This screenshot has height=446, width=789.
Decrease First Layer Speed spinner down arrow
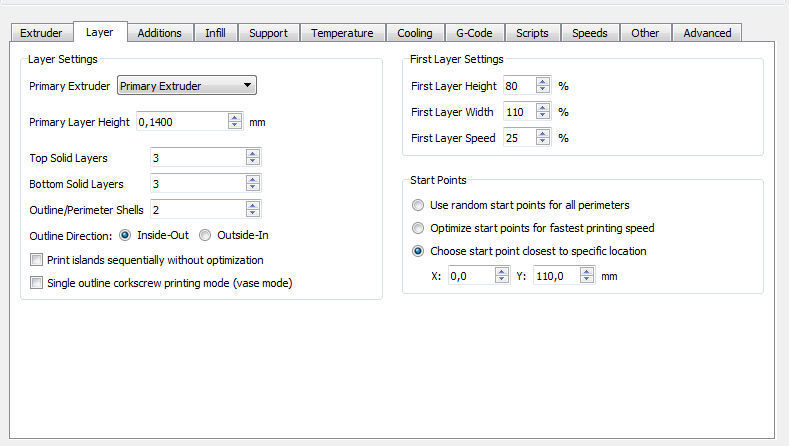(x=543, y=142)
